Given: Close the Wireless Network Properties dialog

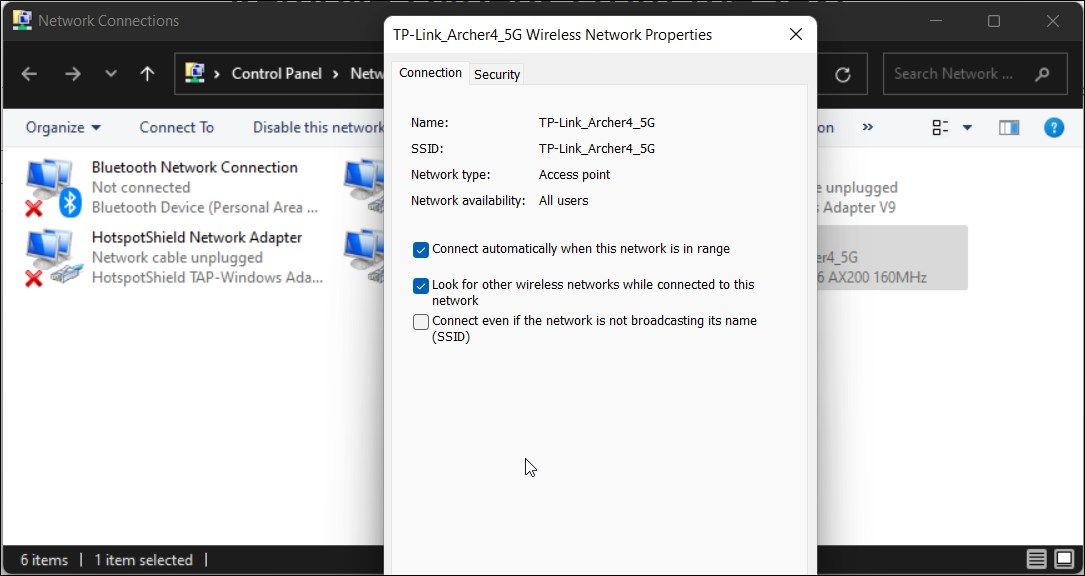Looking at the screenshot, I should [796, 35].
